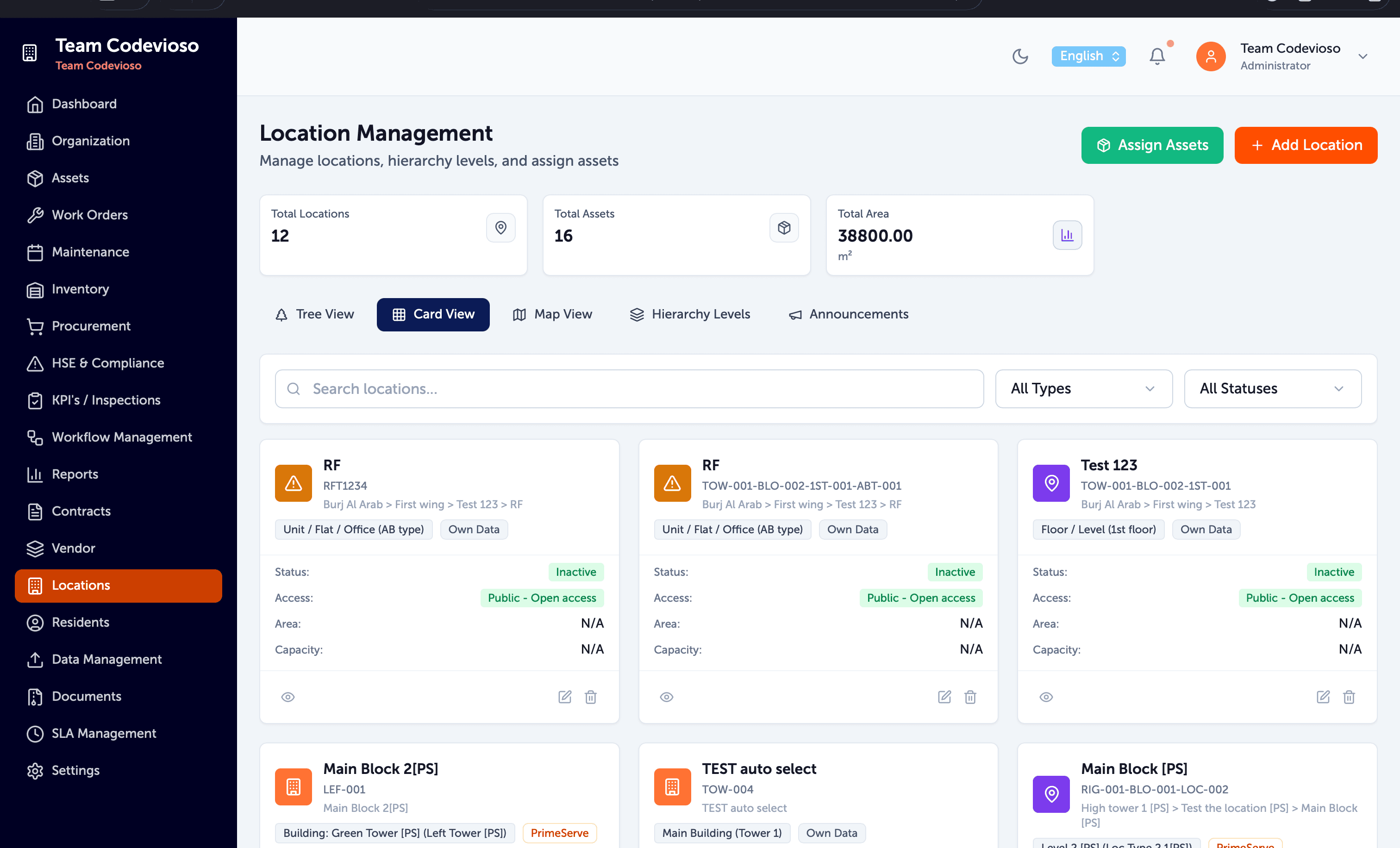Select Locations in the sidebar
The image size is (1400, 848).
[x=118, y=586]
